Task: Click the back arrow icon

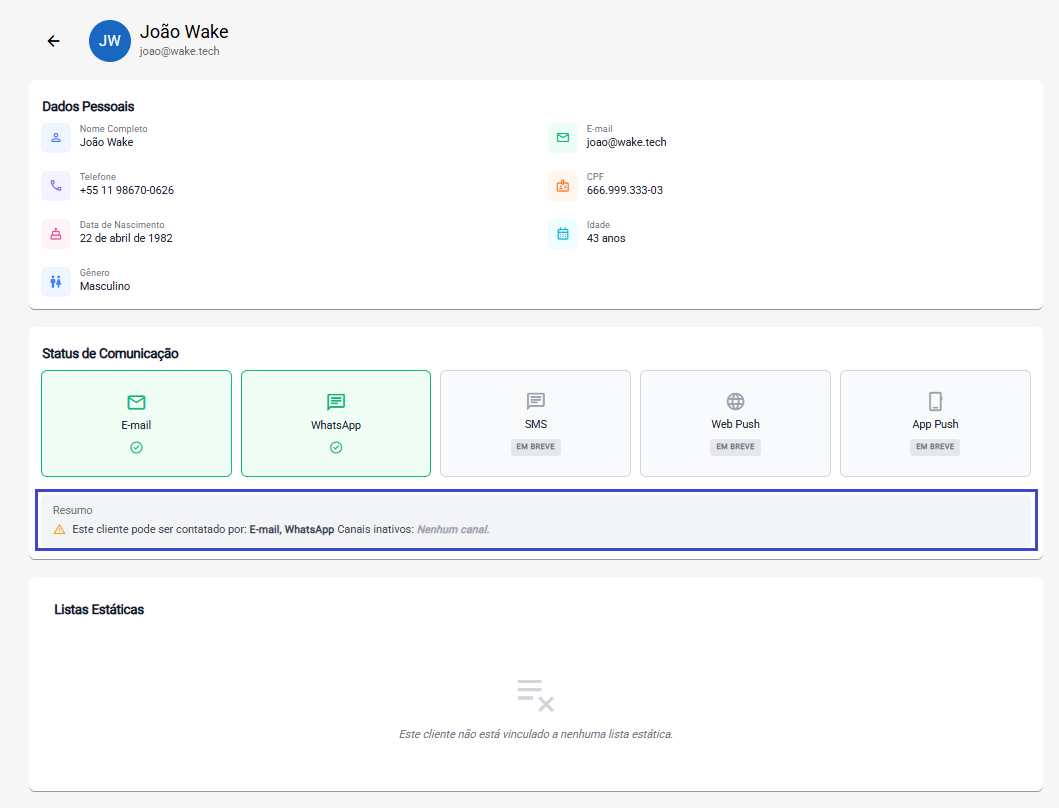Action: coord(54,41)
